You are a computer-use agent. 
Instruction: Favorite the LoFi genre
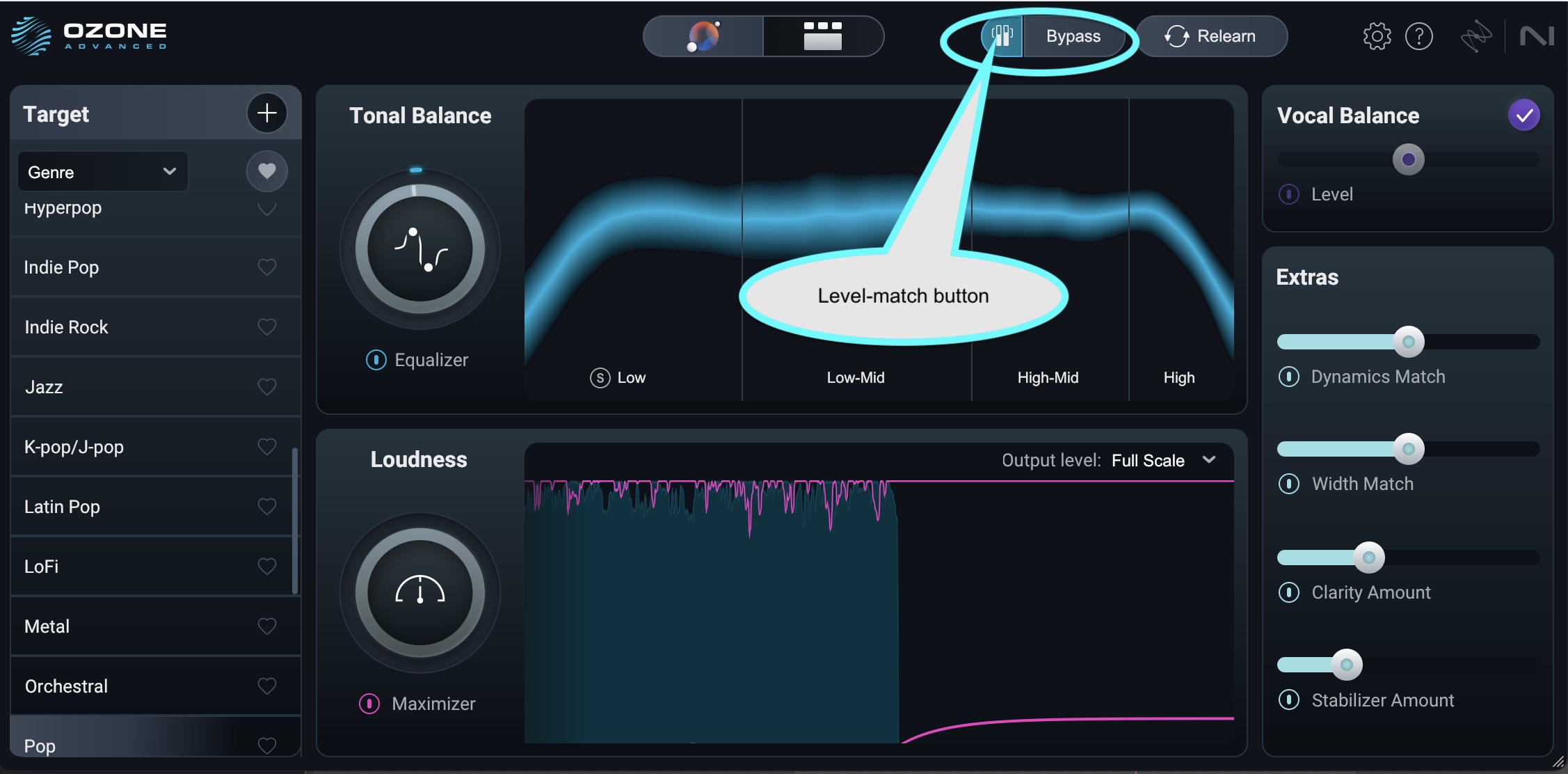coord(267,566)
